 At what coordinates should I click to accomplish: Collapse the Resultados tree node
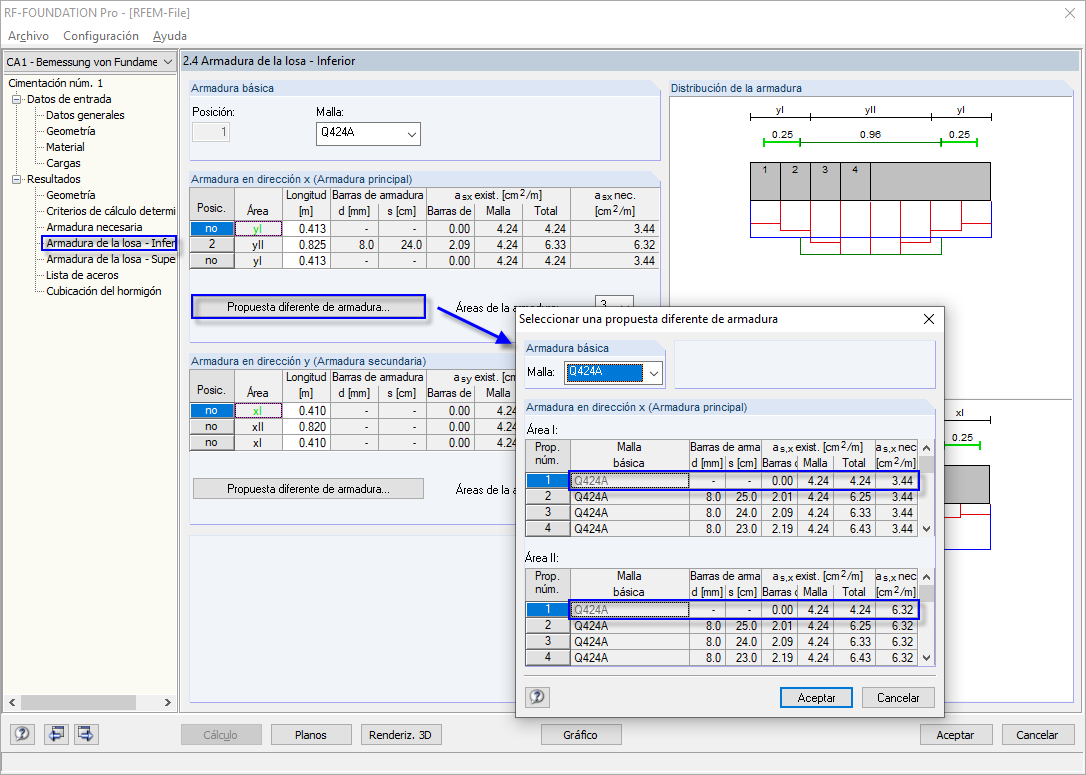tap(17, 179)
